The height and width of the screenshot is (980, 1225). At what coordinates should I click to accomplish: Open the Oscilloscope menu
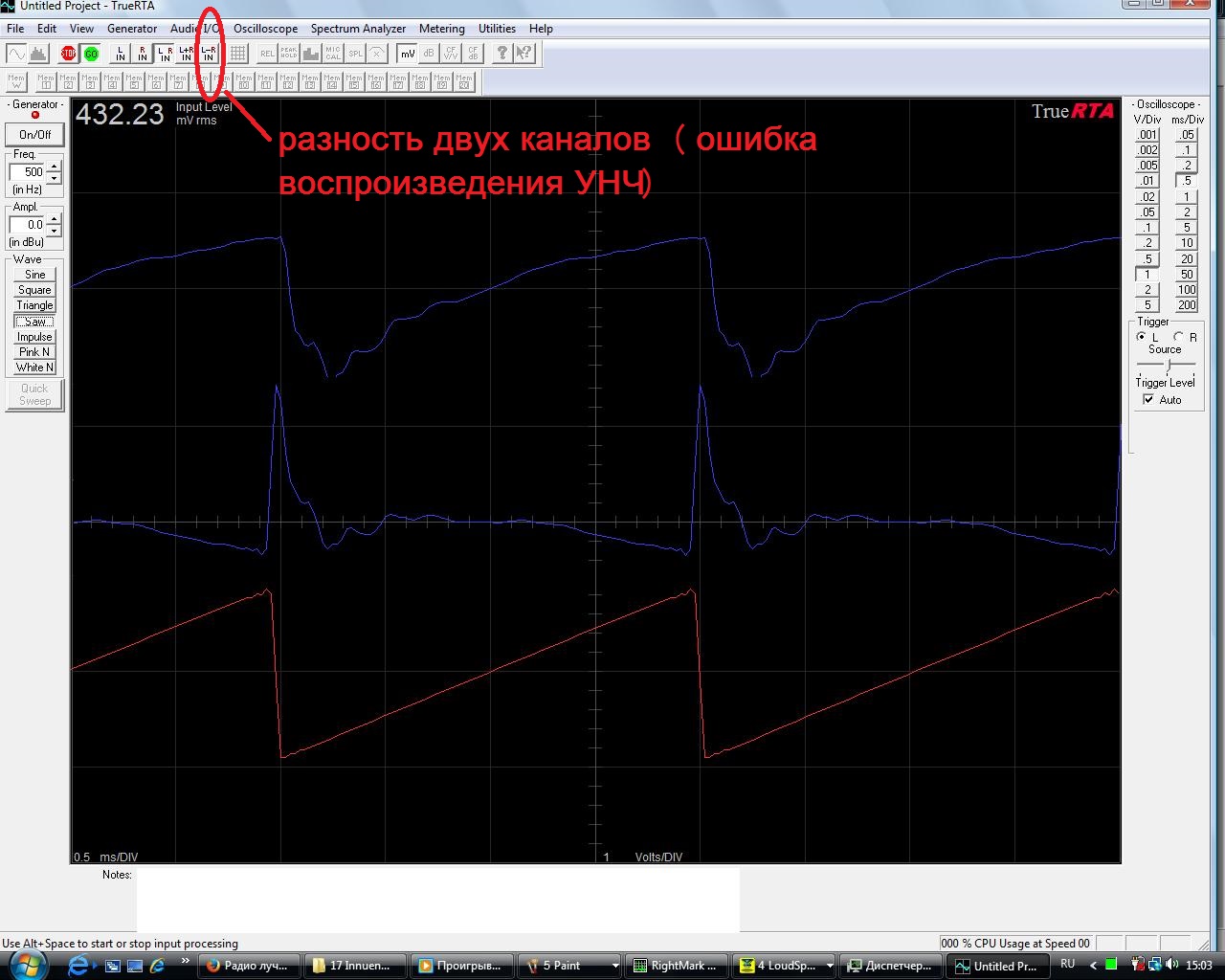(266, 29)
